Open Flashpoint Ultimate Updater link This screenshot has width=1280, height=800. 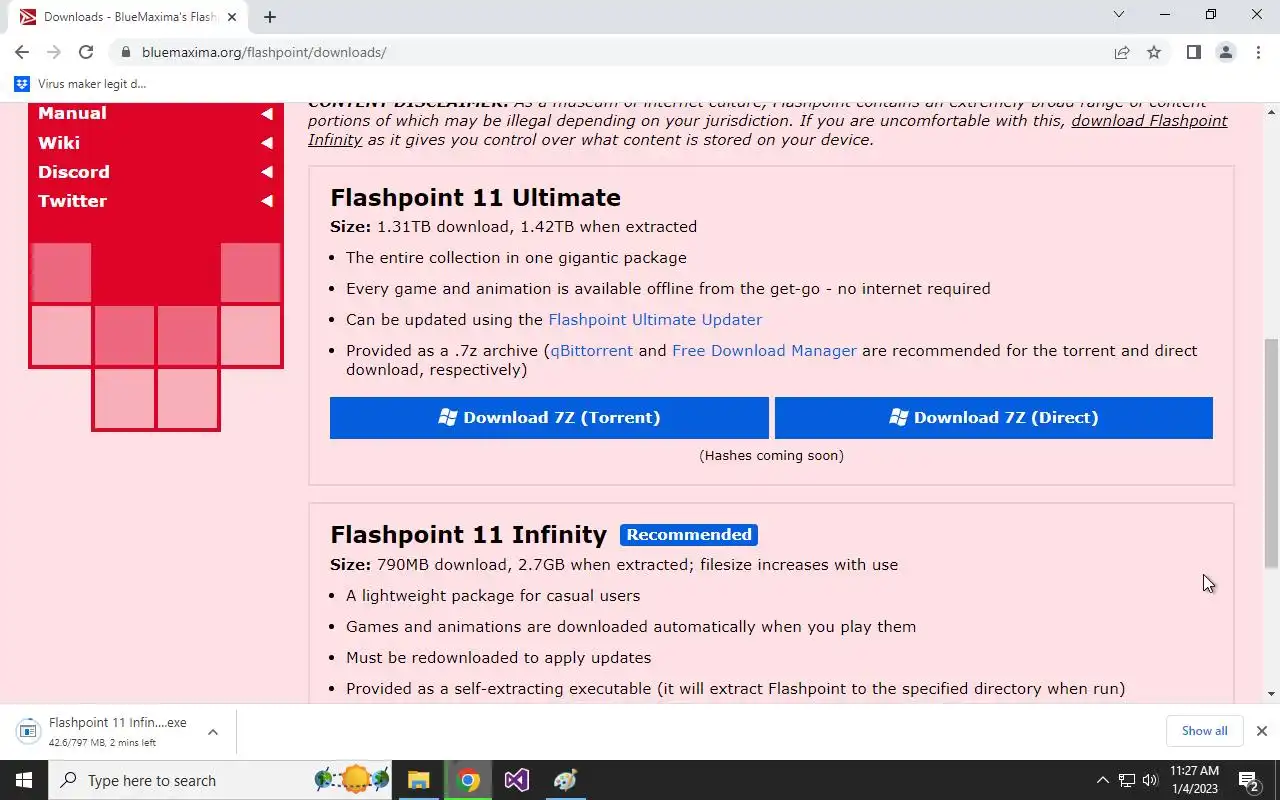point(655,320)
